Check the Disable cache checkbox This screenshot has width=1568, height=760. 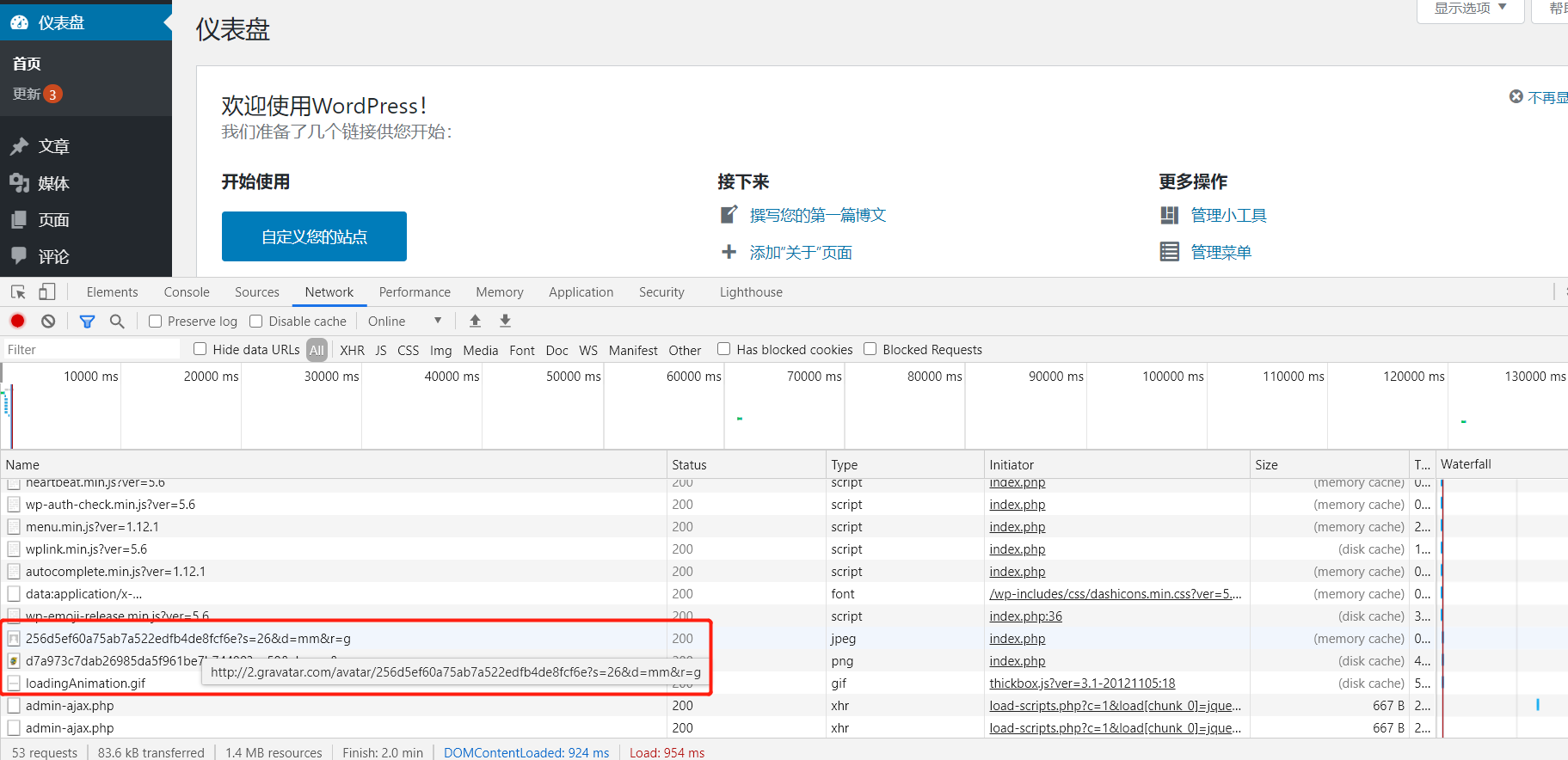click(256, 321)
